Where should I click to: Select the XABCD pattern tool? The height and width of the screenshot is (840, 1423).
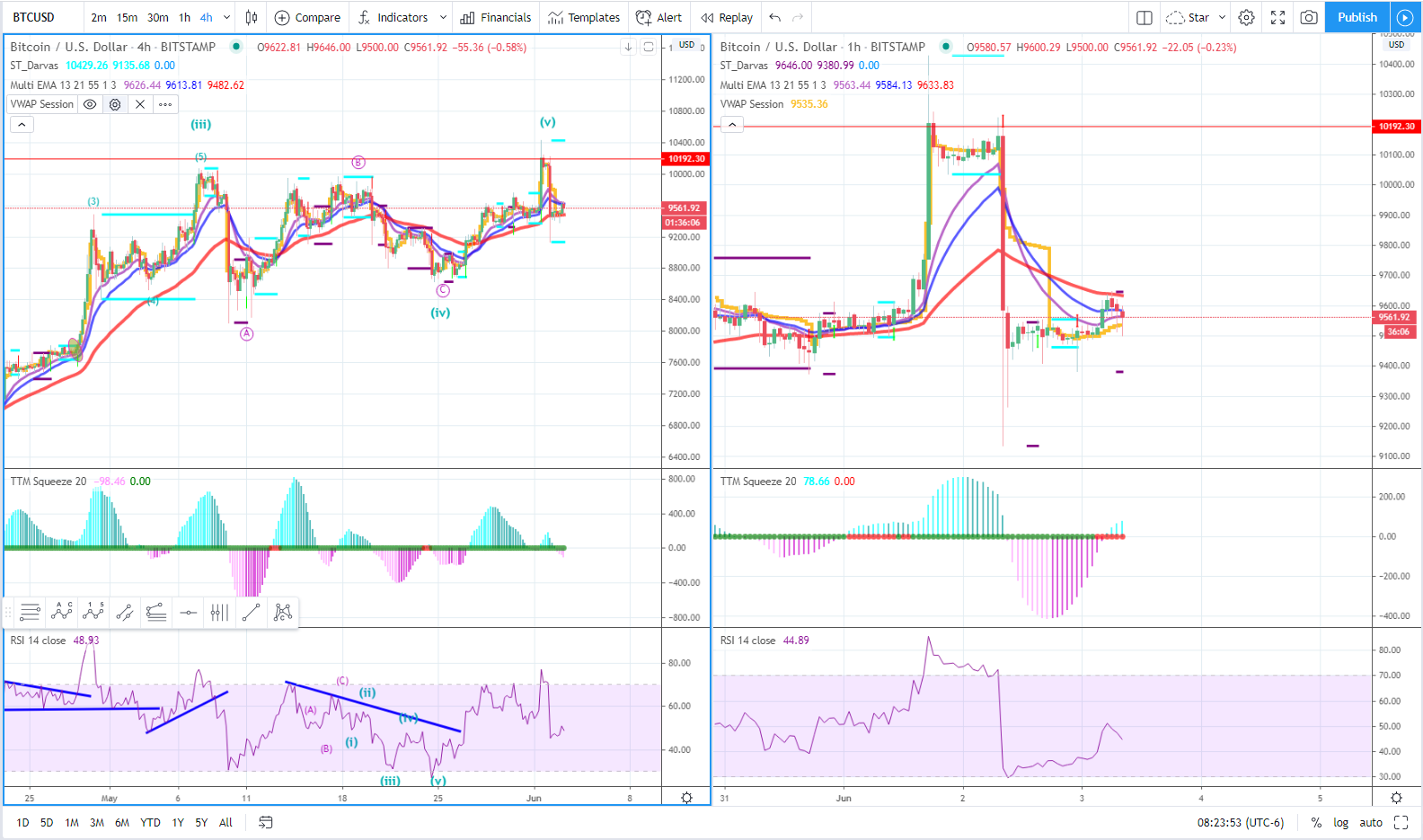click(283, 613)
